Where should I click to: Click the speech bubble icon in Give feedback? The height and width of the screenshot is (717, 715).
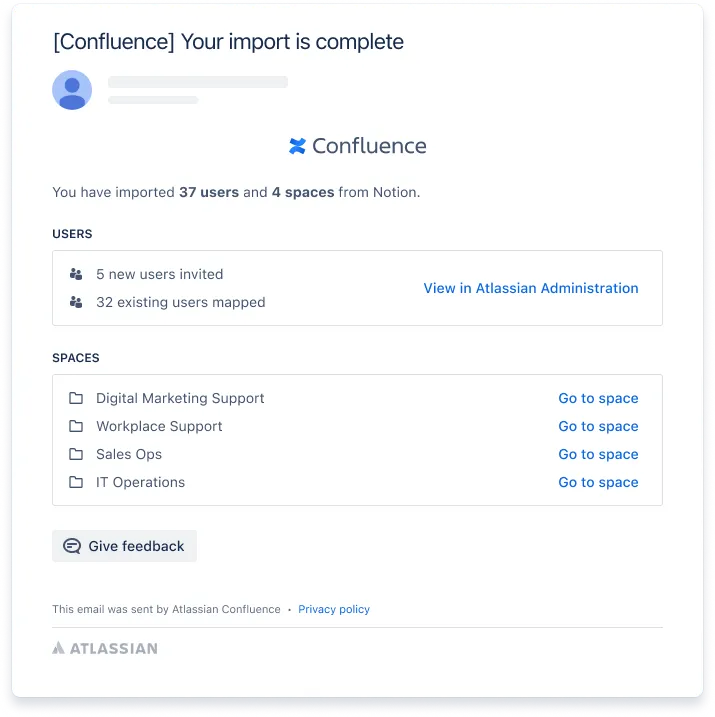(72, 546)
